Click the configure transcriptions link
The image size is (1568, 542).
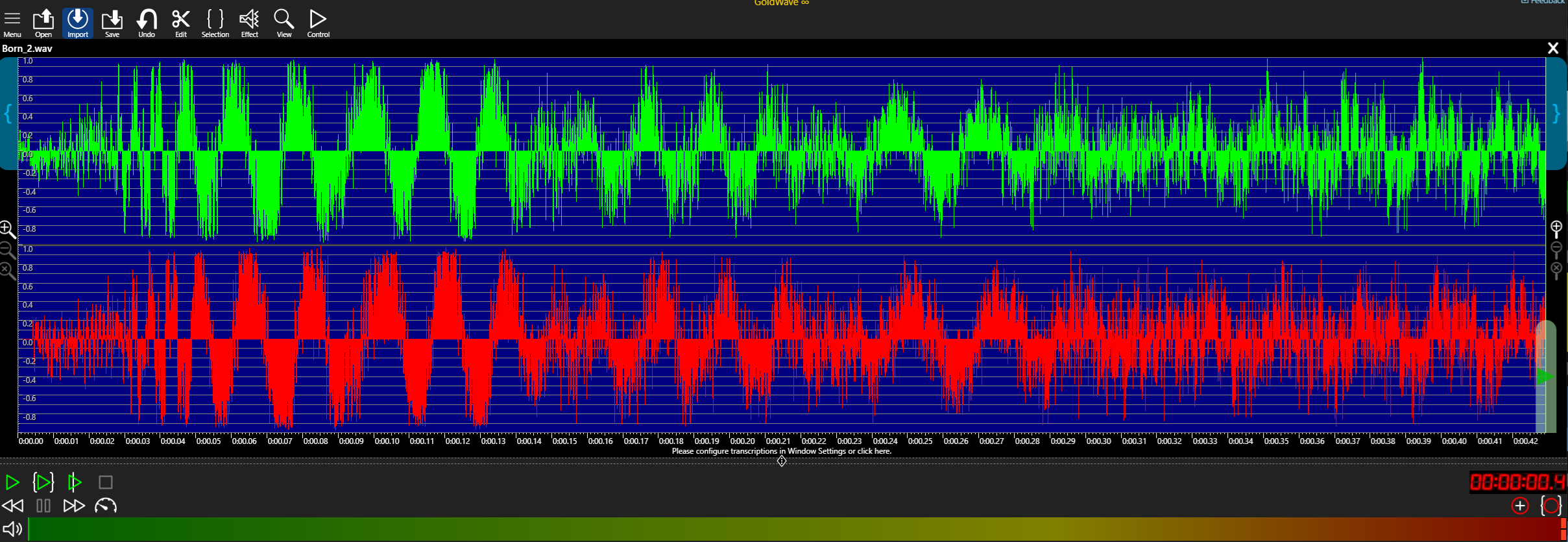click(781, 451)
